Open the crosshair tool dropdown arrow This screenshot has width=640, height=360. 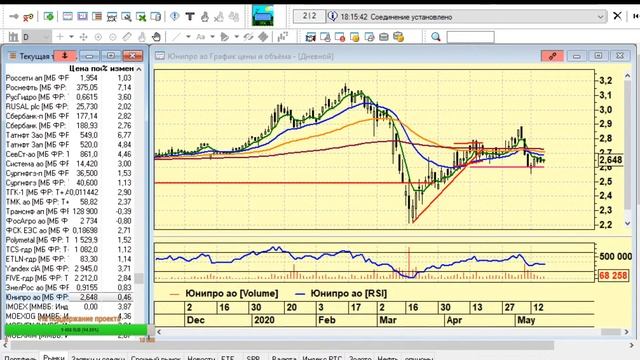pyautogui.click(x=71, y=37)
